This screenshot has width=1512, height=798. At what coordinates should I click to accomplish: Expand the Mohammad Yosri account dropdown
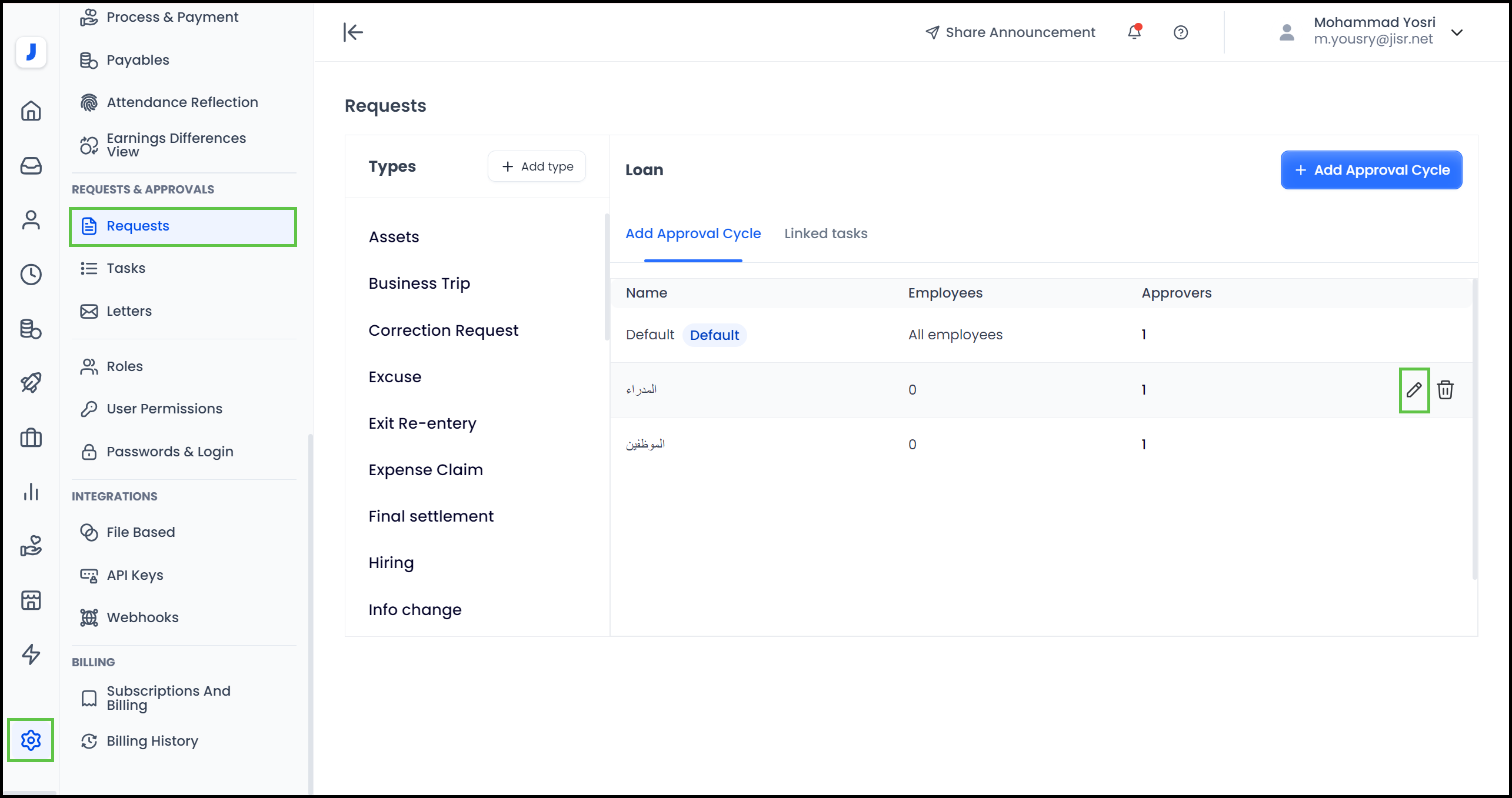1457,32
